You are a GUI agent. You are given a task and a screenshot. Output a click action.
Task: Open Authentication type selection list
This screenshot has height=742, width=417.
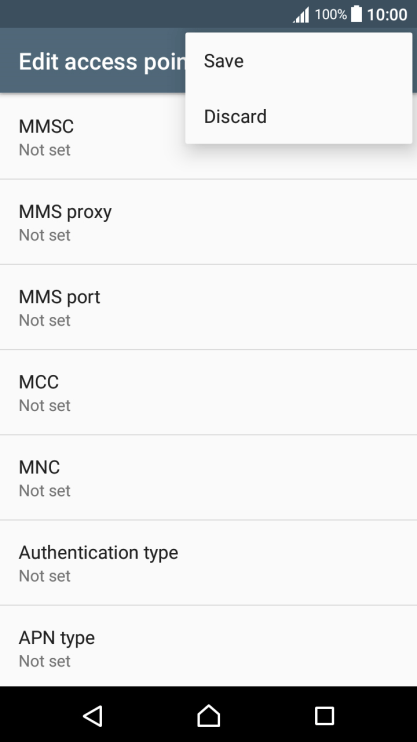coord(208,563)
